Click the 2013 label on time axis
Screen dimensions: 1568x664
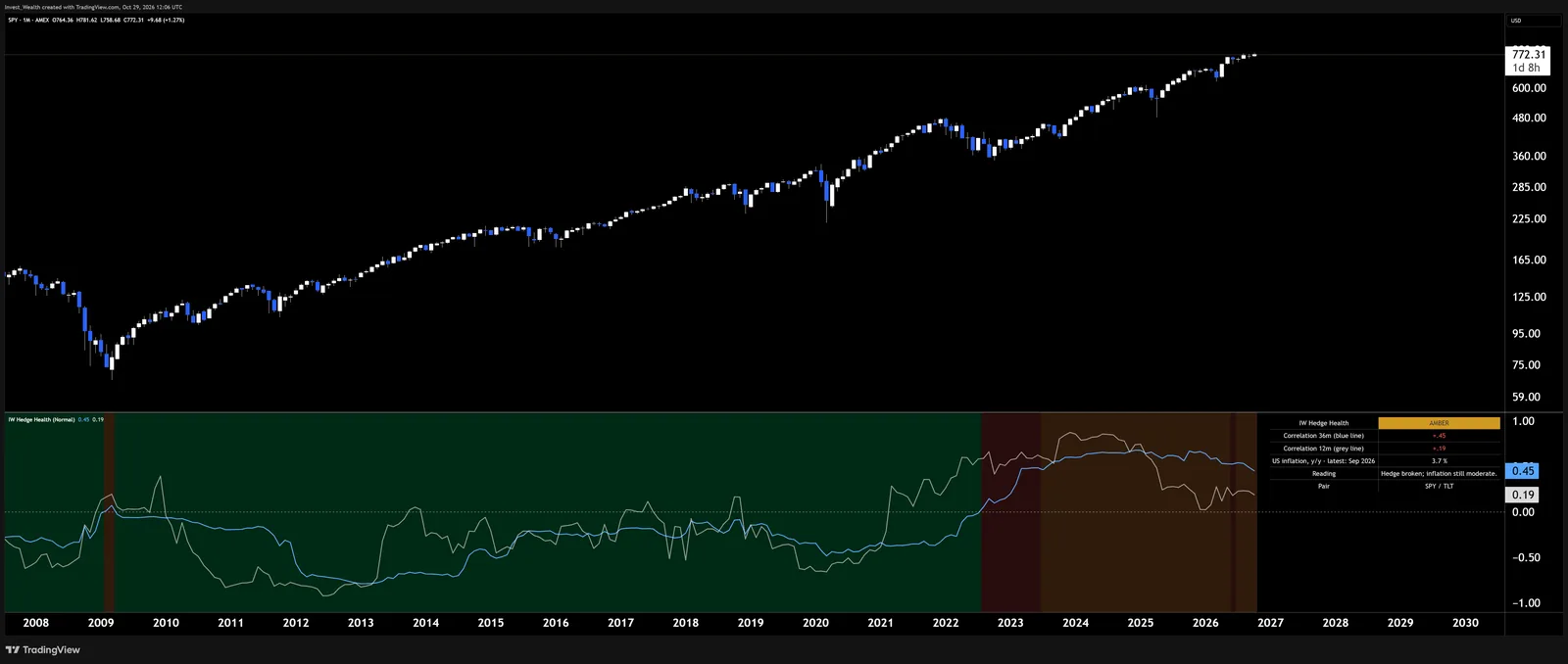(x=361, y=623)
